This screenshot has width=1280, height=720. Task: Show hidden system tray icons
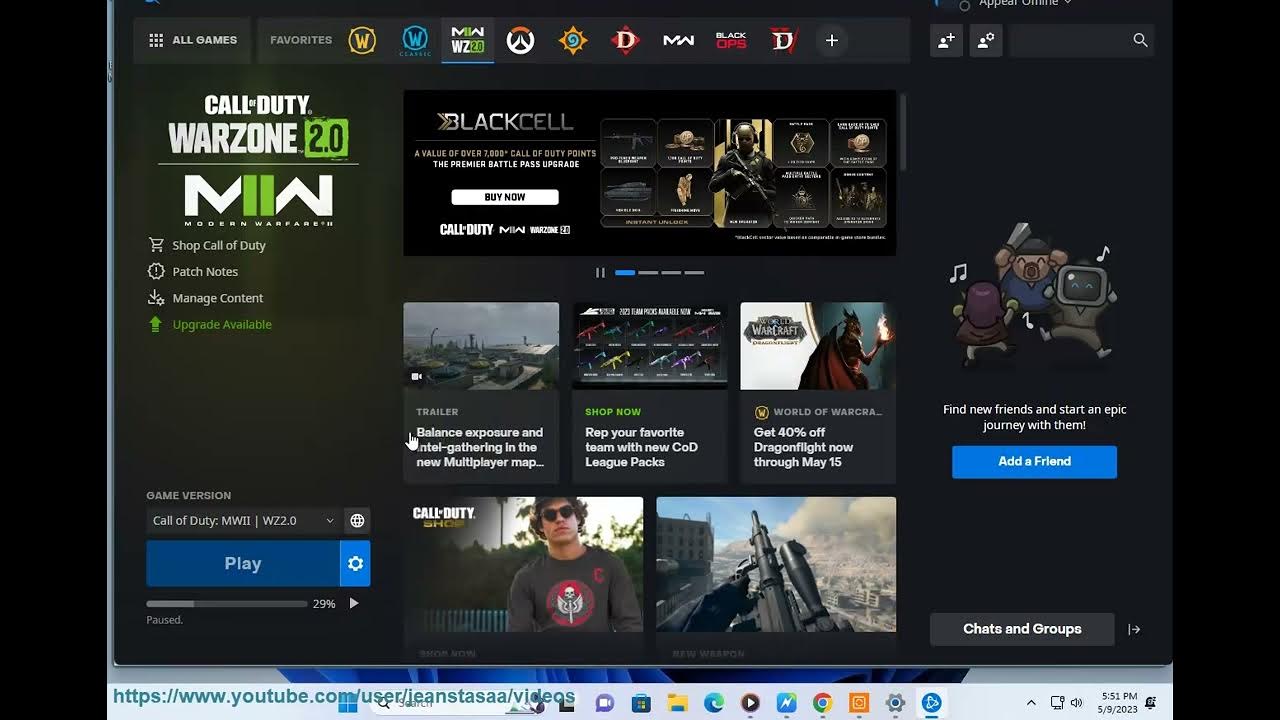click(1031, 703)
